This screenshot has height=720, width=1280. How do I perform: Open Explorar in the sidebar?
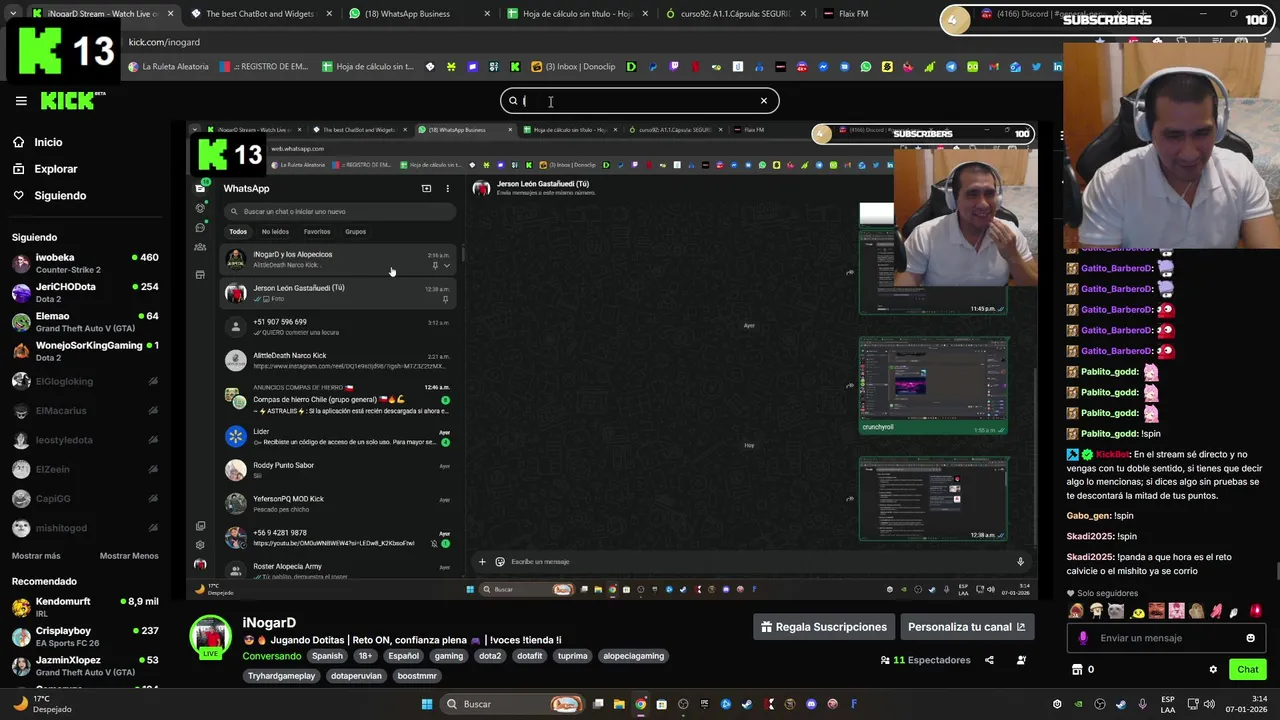tap(56, 169)
